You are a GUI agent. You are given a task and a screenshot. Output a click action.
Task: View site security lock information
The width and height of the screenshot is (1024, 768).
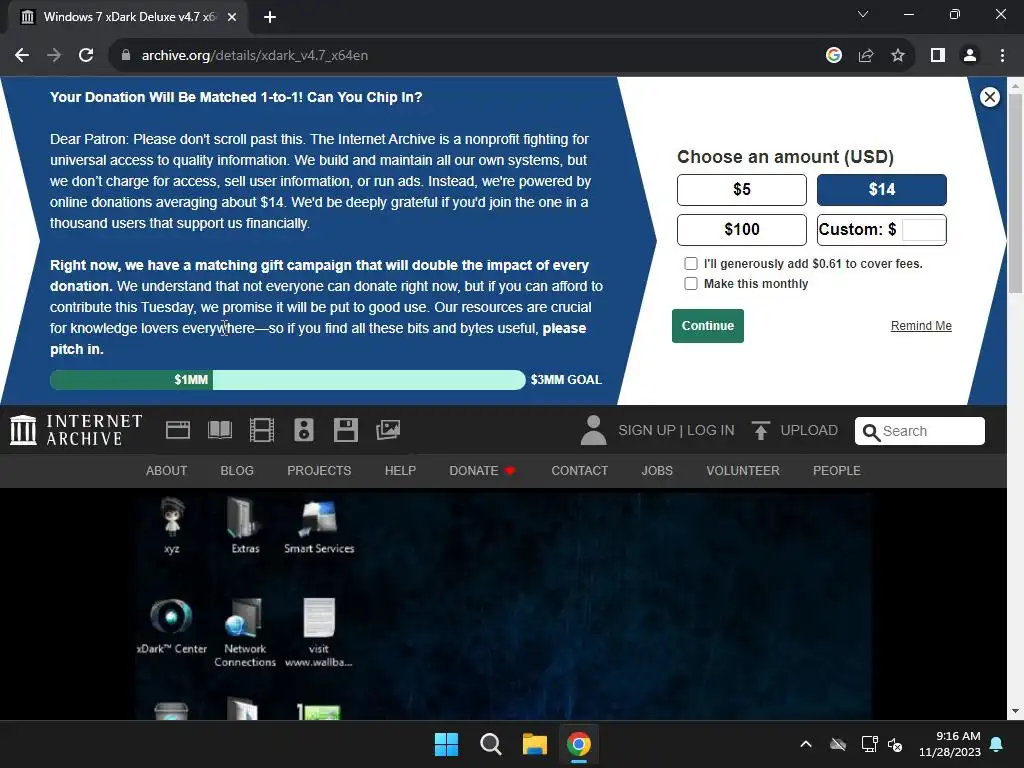click(126, 56)
